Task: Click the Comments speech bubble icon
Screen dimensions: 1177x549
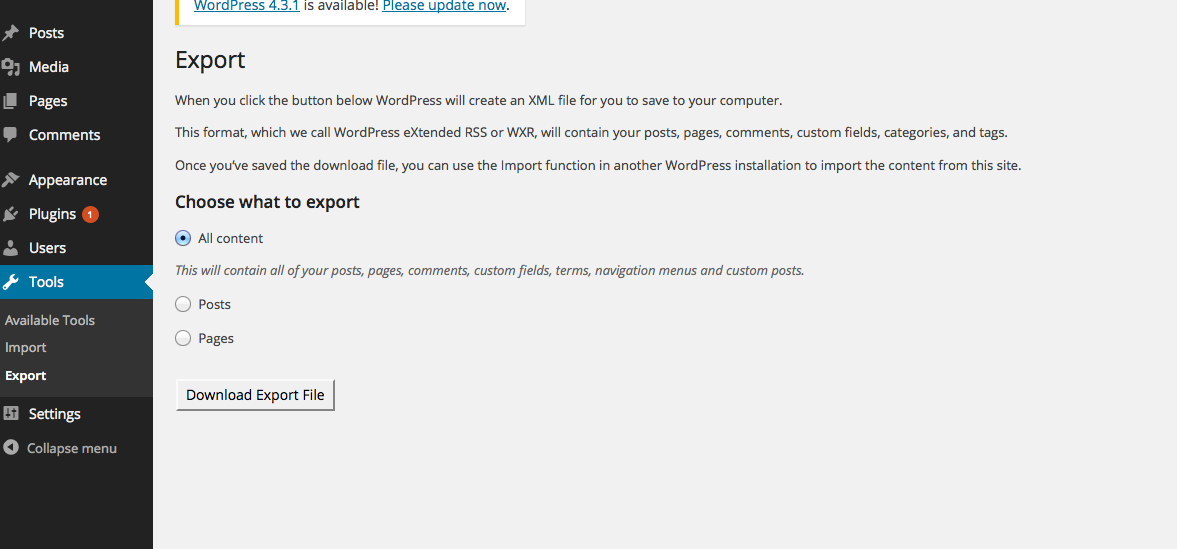Action: click(x=11, y=135)
